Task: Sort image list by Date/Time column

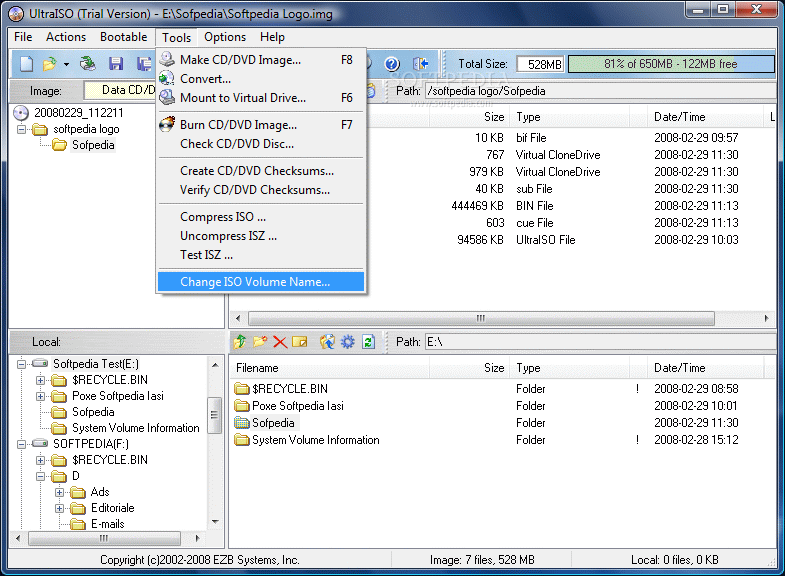Action: pos(705,117)
